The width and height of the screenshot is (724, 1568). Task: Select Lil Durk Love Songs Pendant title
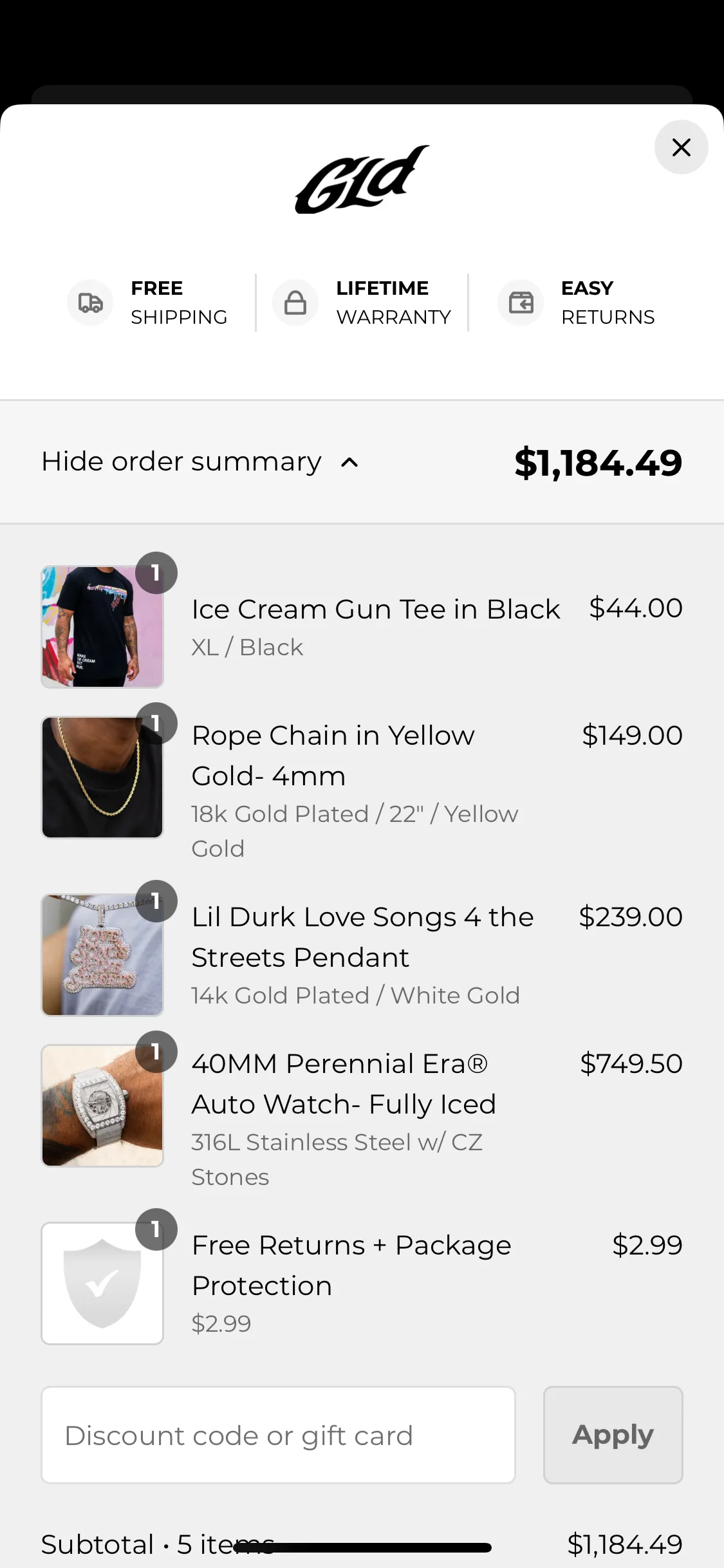pyautogui.click(x=363, y=937)
